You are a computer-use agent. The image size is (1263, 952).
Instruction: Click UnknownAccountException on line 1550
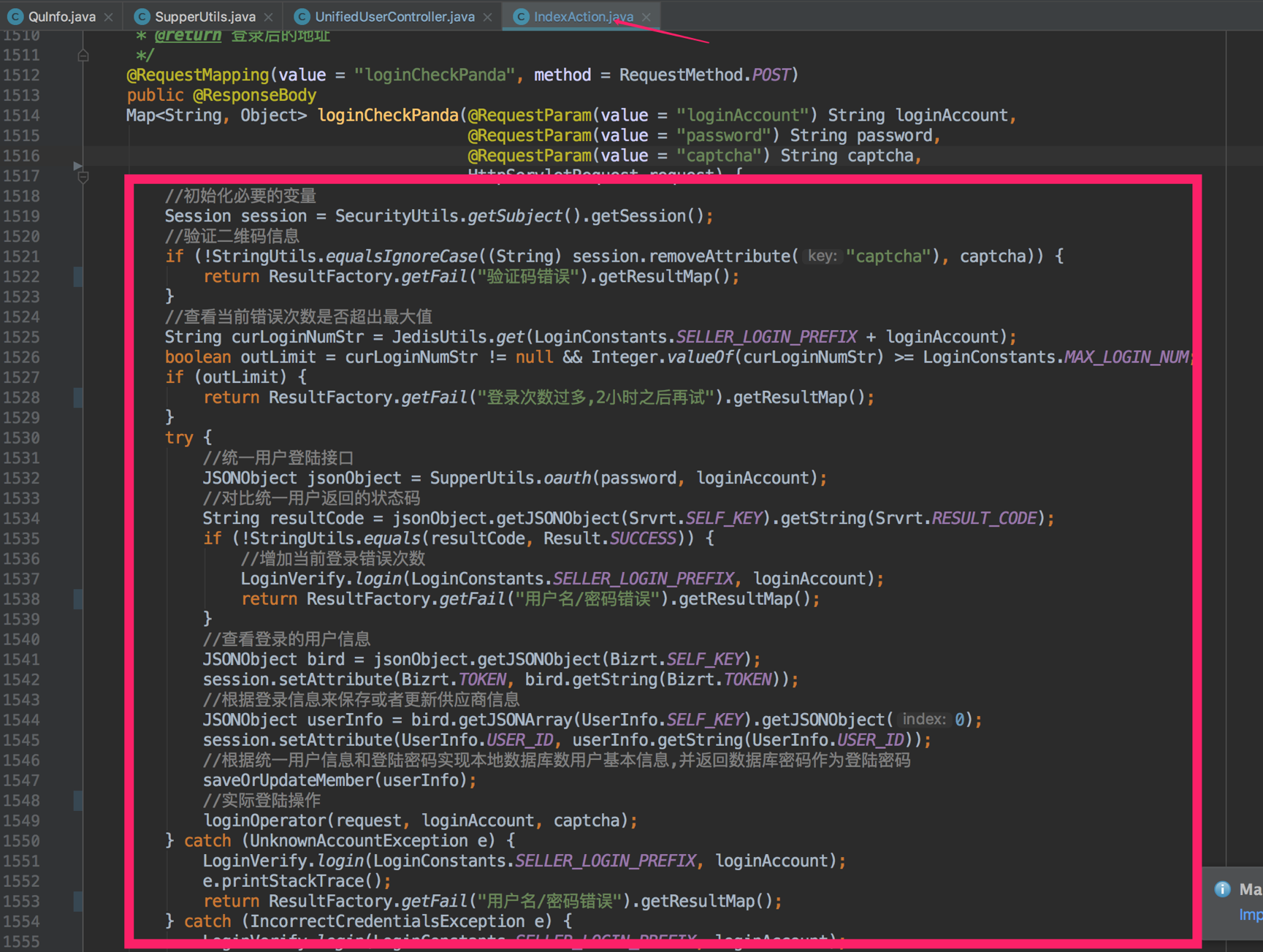click(x=359, y=842)
